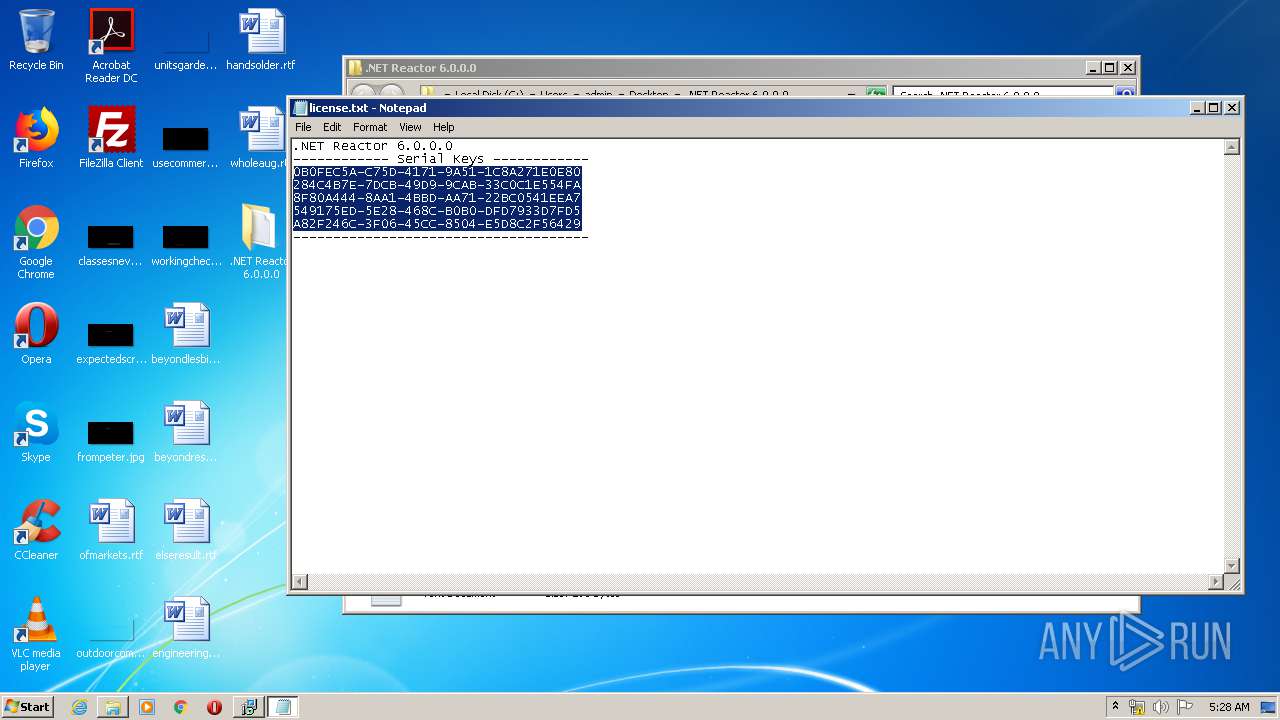Viewport: 1280px width, 720px height.
Task: Select the Skype desktop shortcut
Action: click(36, 432)
